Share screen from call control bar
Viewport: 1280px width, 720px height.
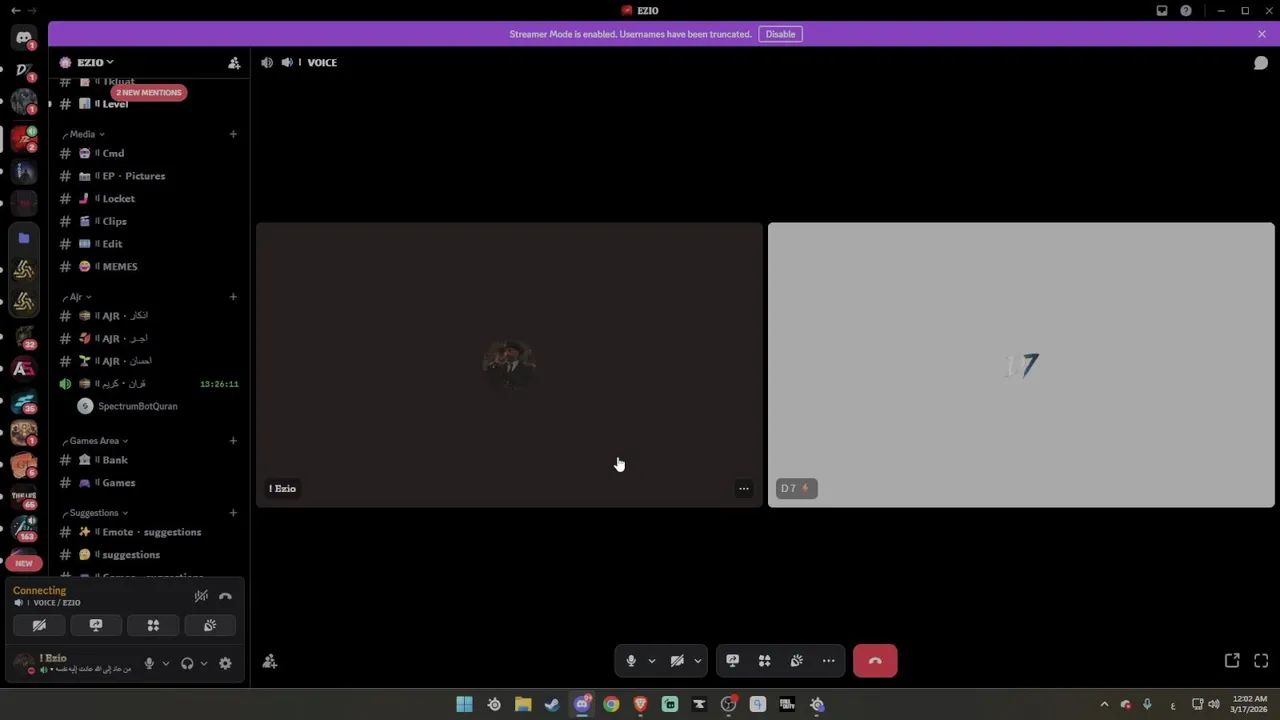tap(733, 661)
